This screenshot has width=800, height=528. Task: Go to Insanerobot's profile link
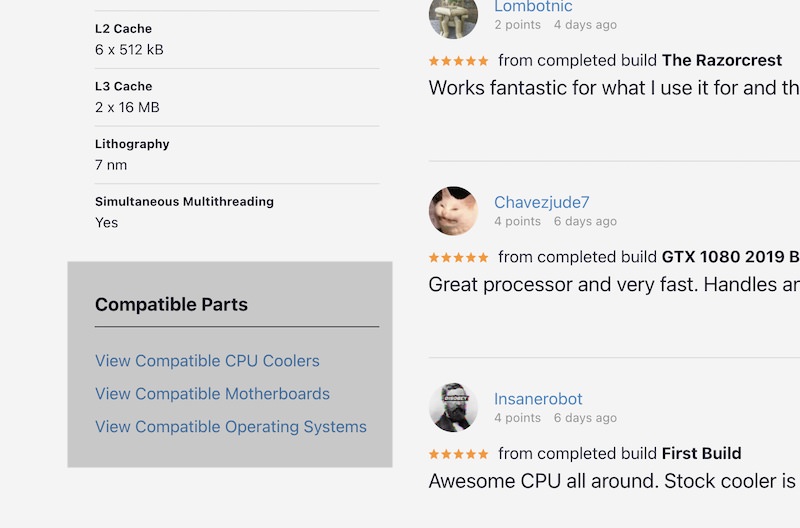538,399
